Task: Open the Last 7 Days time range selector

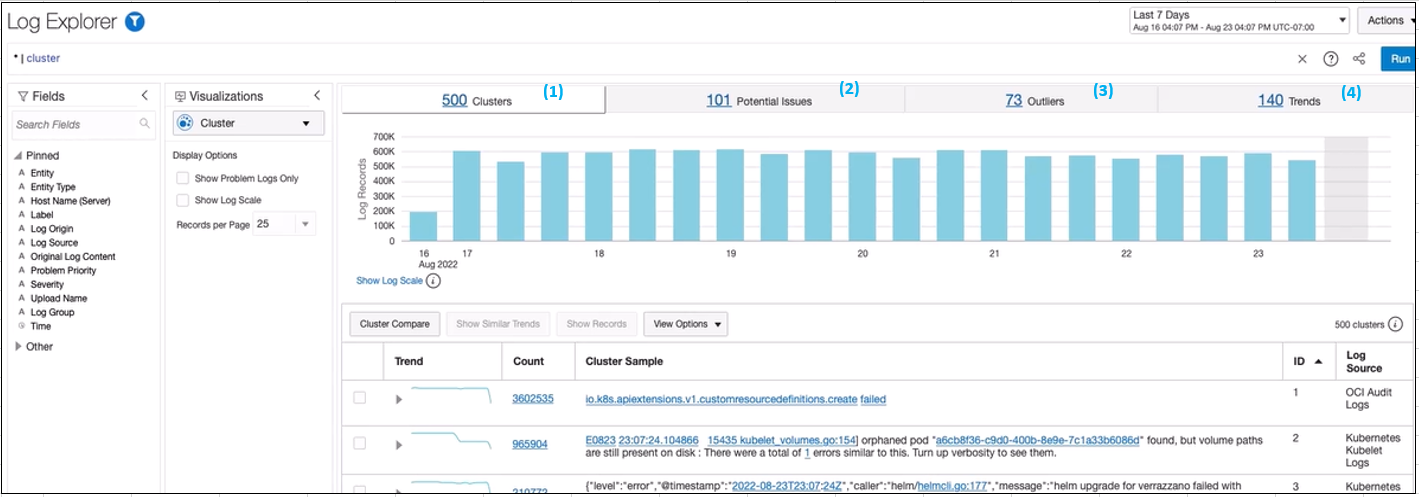Action: [1238, 21]
